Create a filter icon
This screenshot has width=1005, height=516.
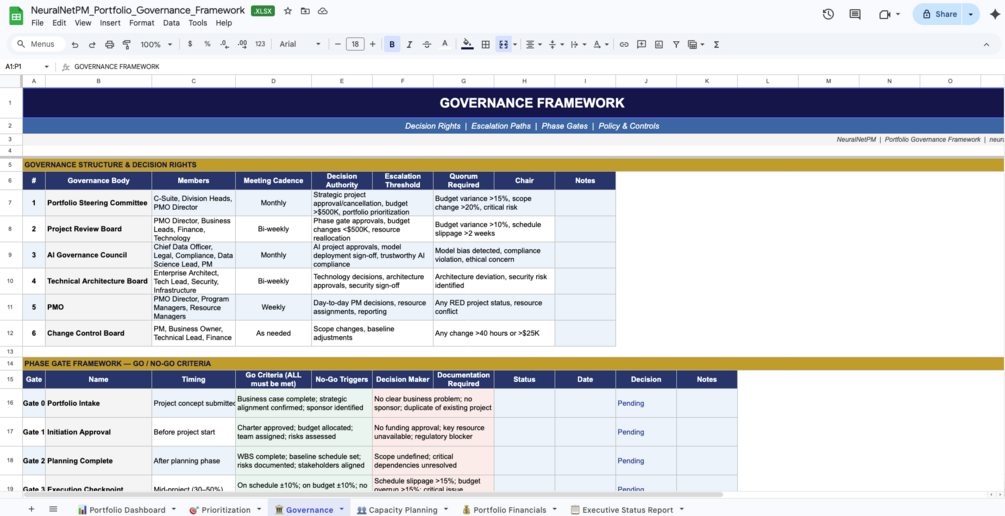pyautogui.click(x=676, y=45)
